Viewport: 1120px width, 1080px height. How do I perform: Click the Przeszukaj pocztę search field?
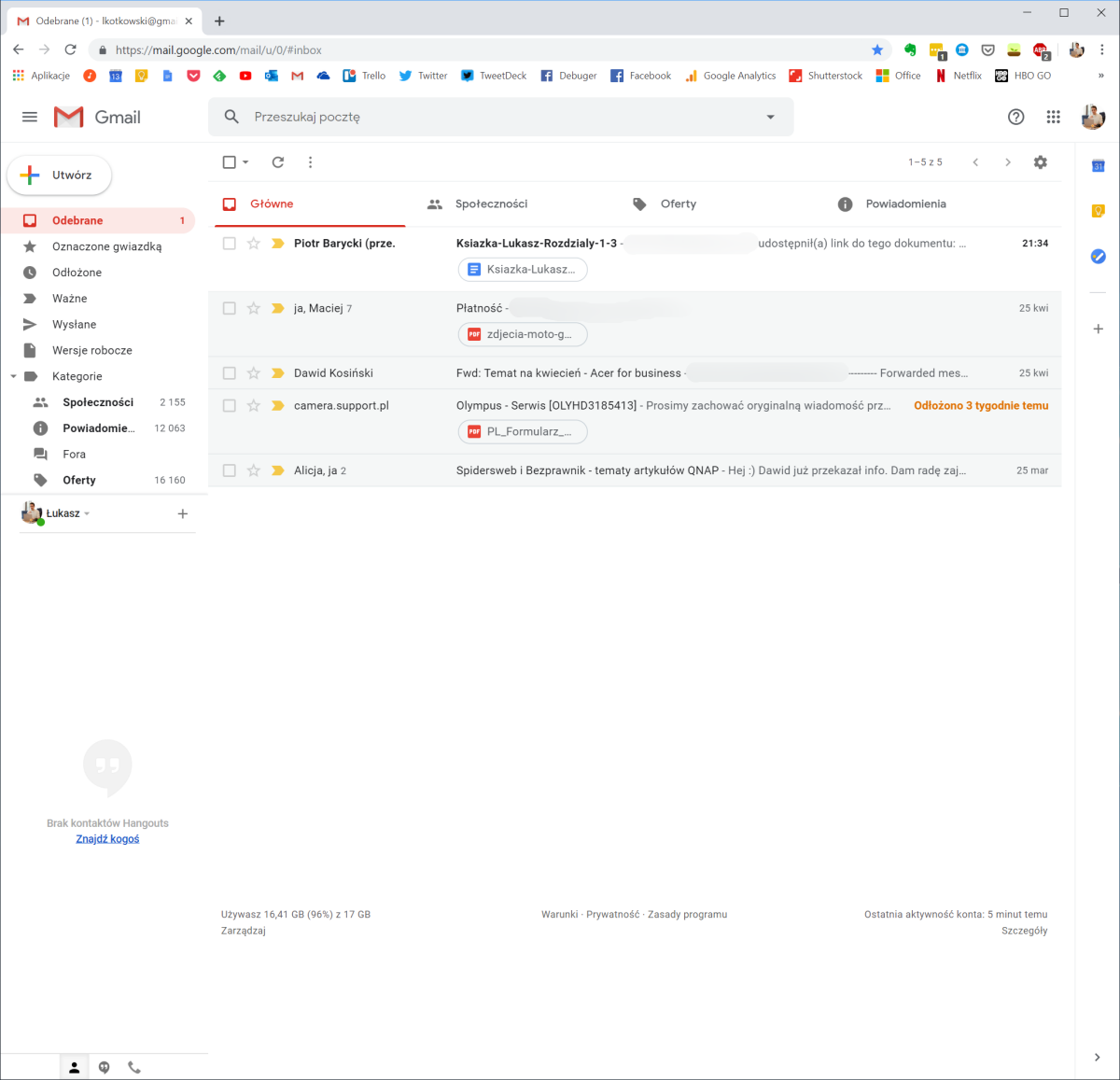click(x=500, y=117)
